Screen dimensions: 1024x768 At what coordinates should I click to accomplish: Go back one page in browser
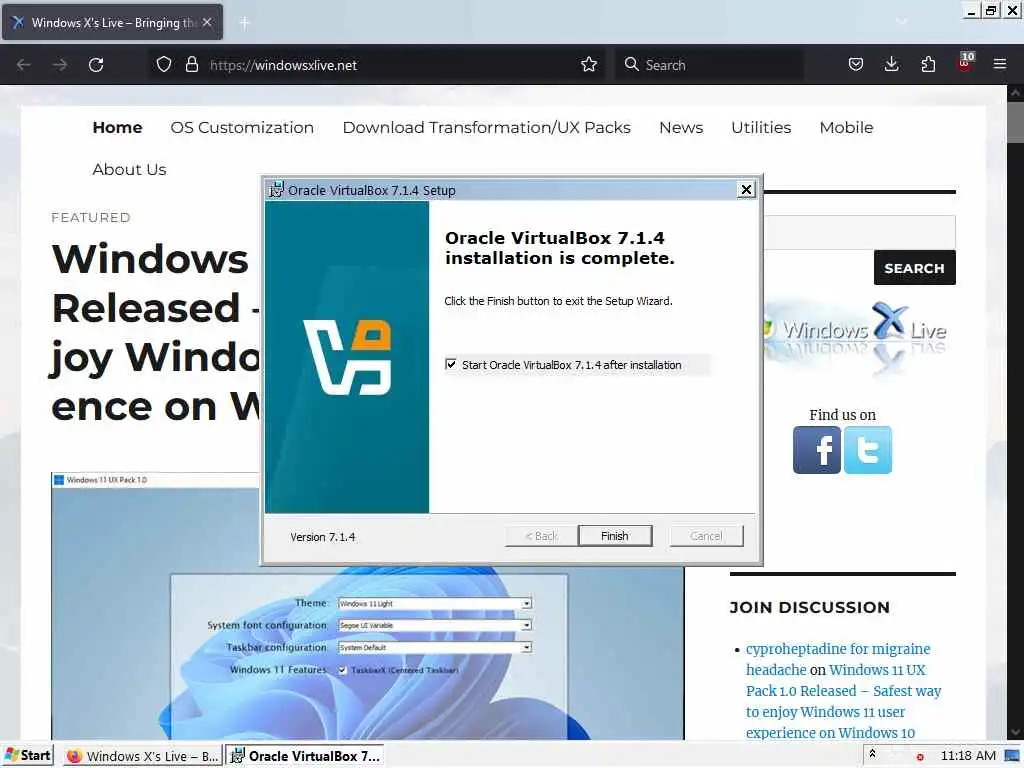click(x=24, y=65)
